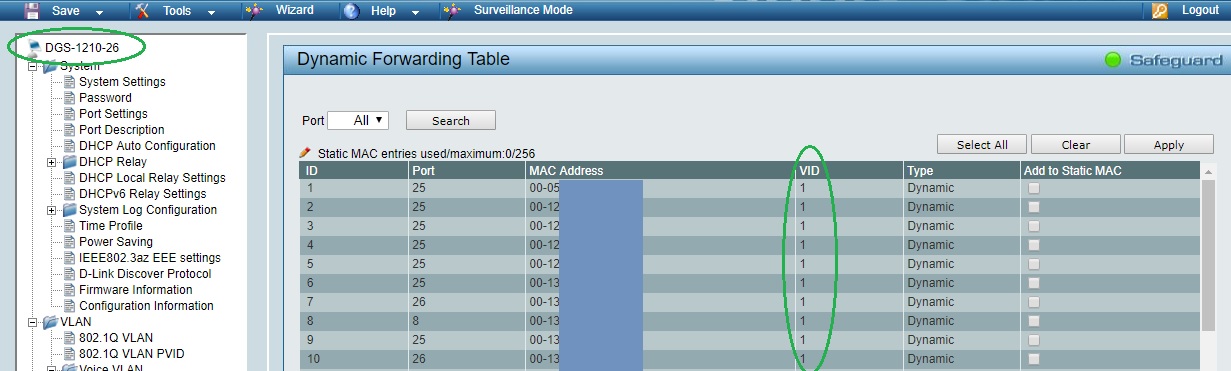Image resolution: width=1231 pixels, height=371 pixels.
Task: Click the DHCP Relay folder icon
Action: coord(70,162)
